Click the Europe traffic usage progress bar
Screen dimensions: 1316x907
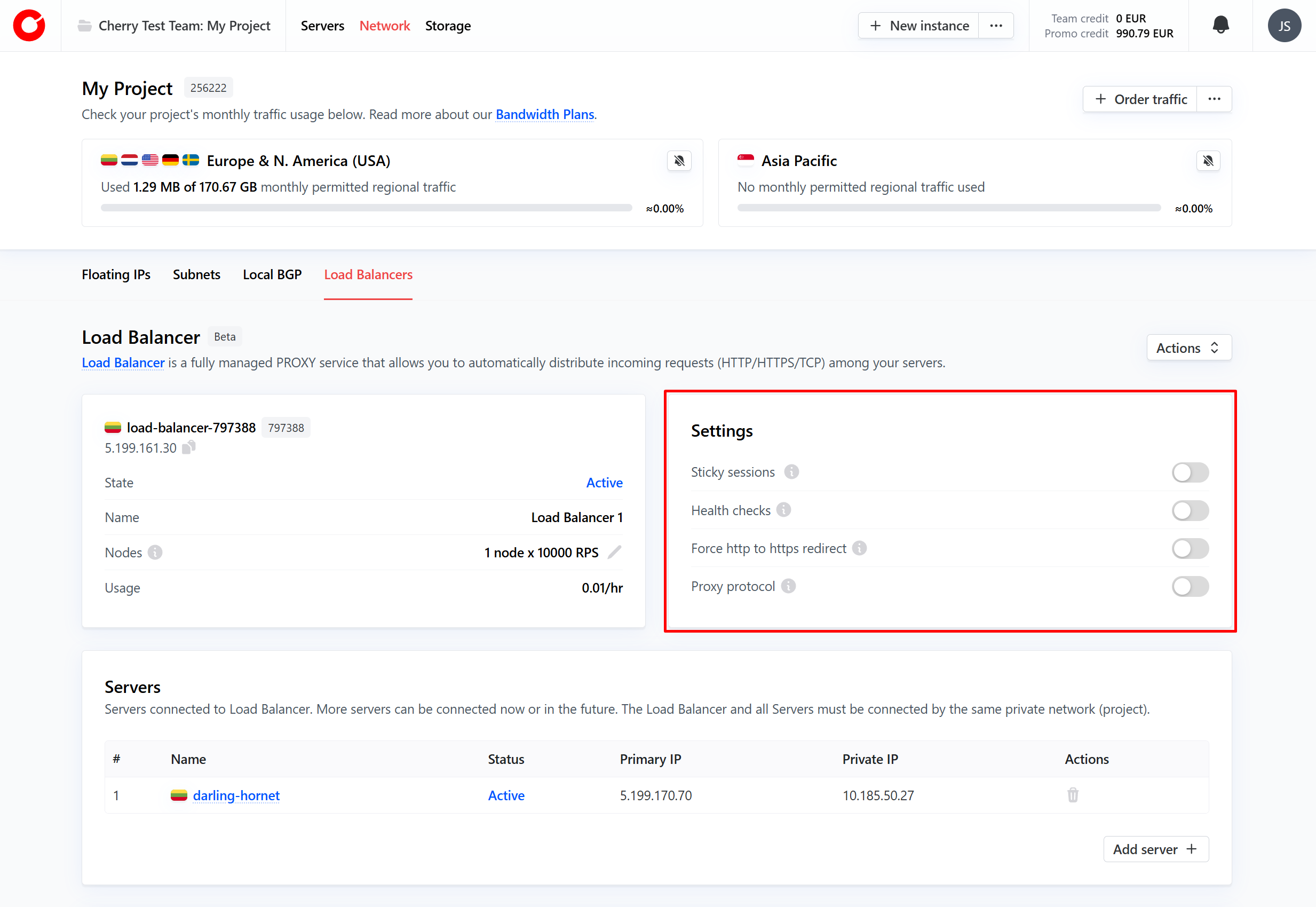(366, 208)
